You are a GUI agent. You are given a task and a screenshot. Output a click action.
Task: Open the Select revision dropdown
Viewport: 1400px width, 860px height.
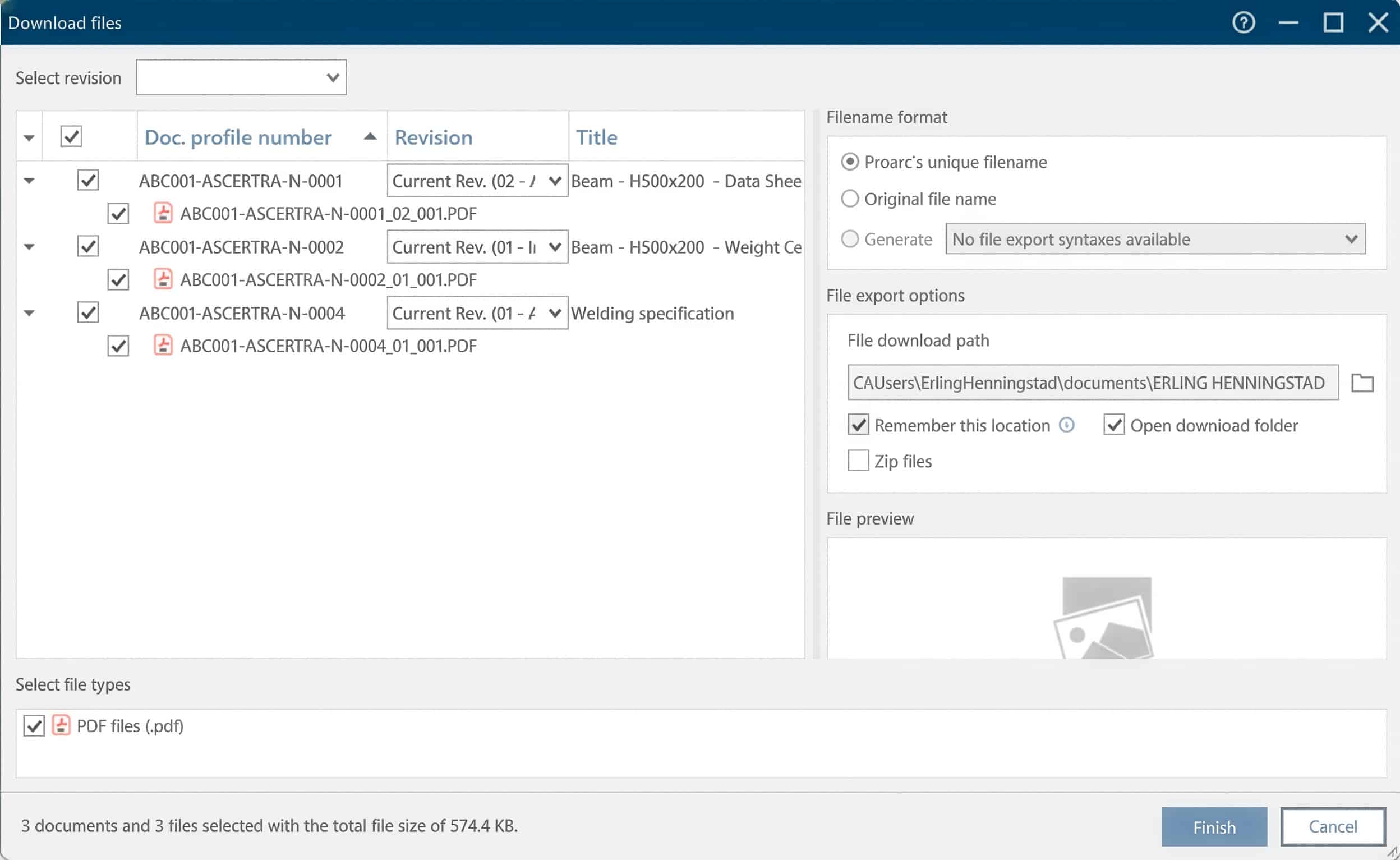241,77
